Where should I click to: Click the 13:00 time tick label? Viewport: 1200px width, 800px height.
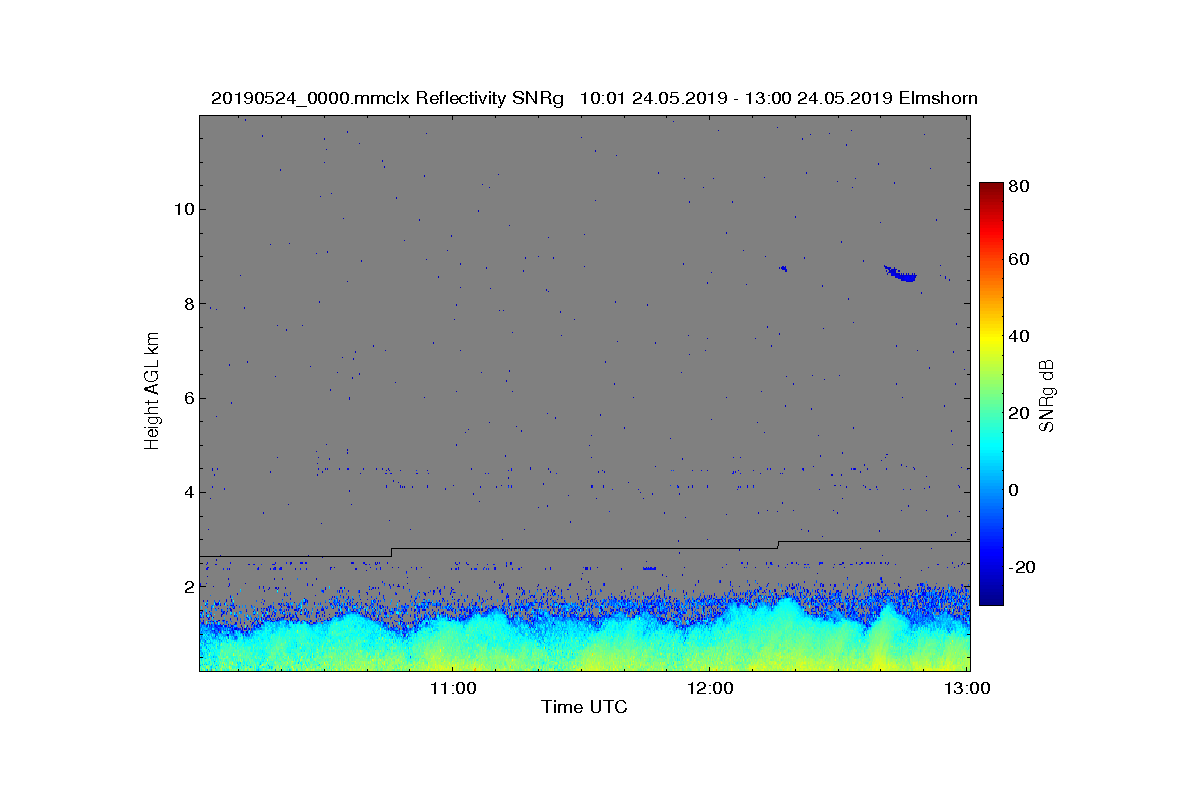tap(968, 688)
